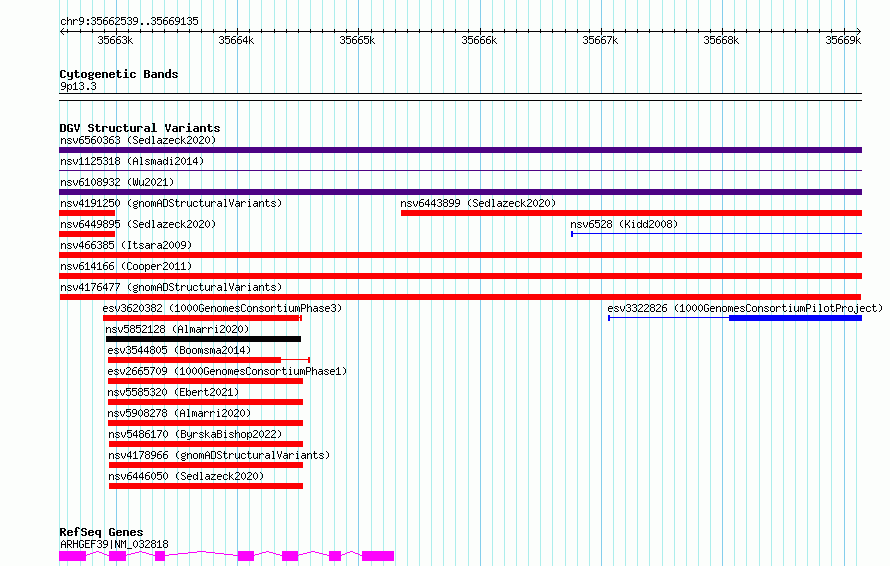
Task: Click the chr9:35662539..35669135 coordinates label
Action: (x=129, y=21)
